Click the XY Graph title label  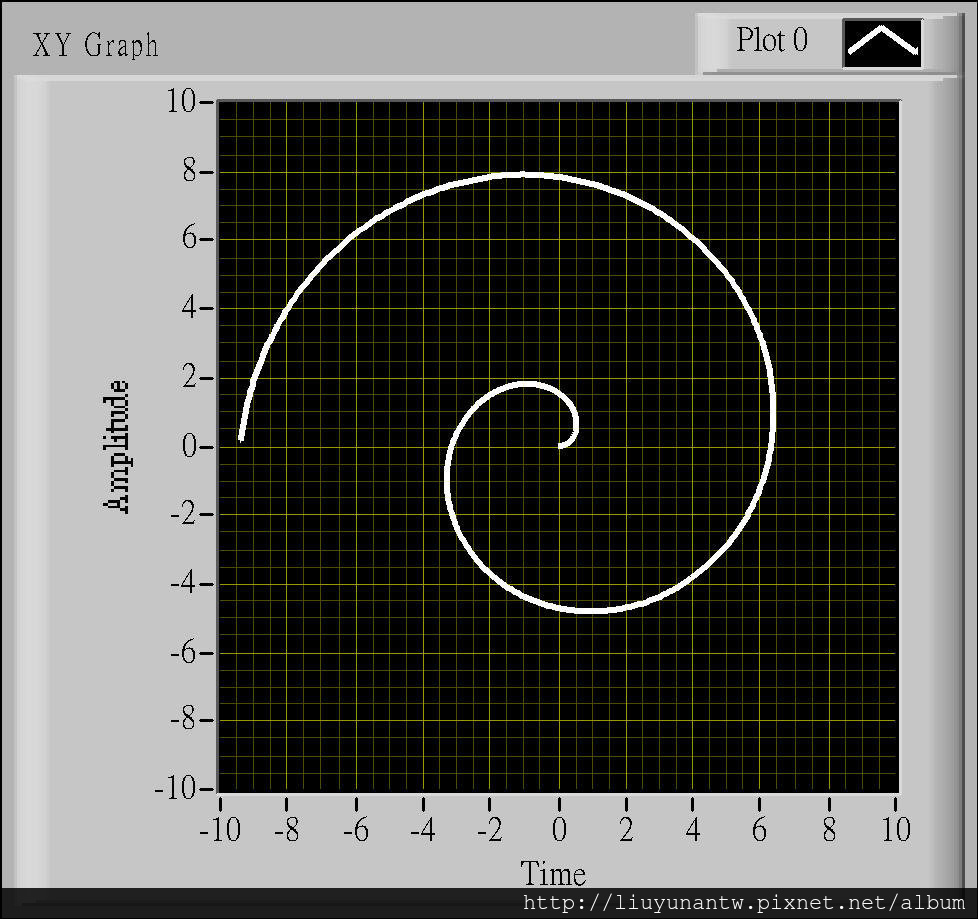95,46
